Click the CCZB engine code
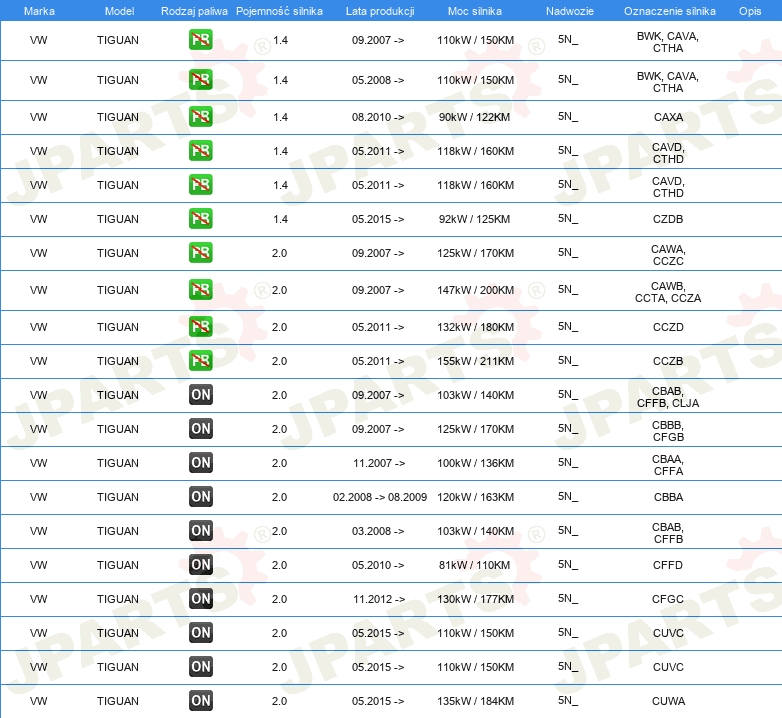 [x=668, y=361]
